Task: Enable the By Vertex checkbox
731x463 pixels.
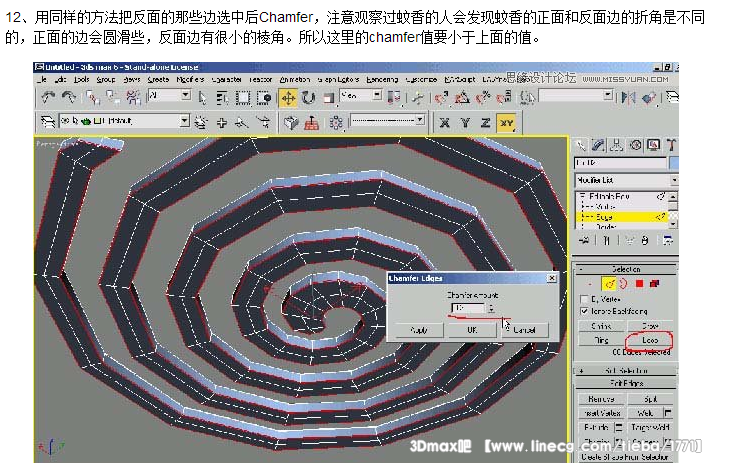Action: [x=584, y=299]
